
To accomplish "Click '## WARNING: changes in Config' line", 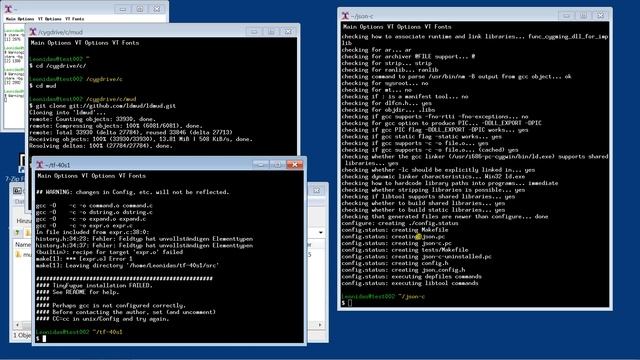I will point(133,192).
